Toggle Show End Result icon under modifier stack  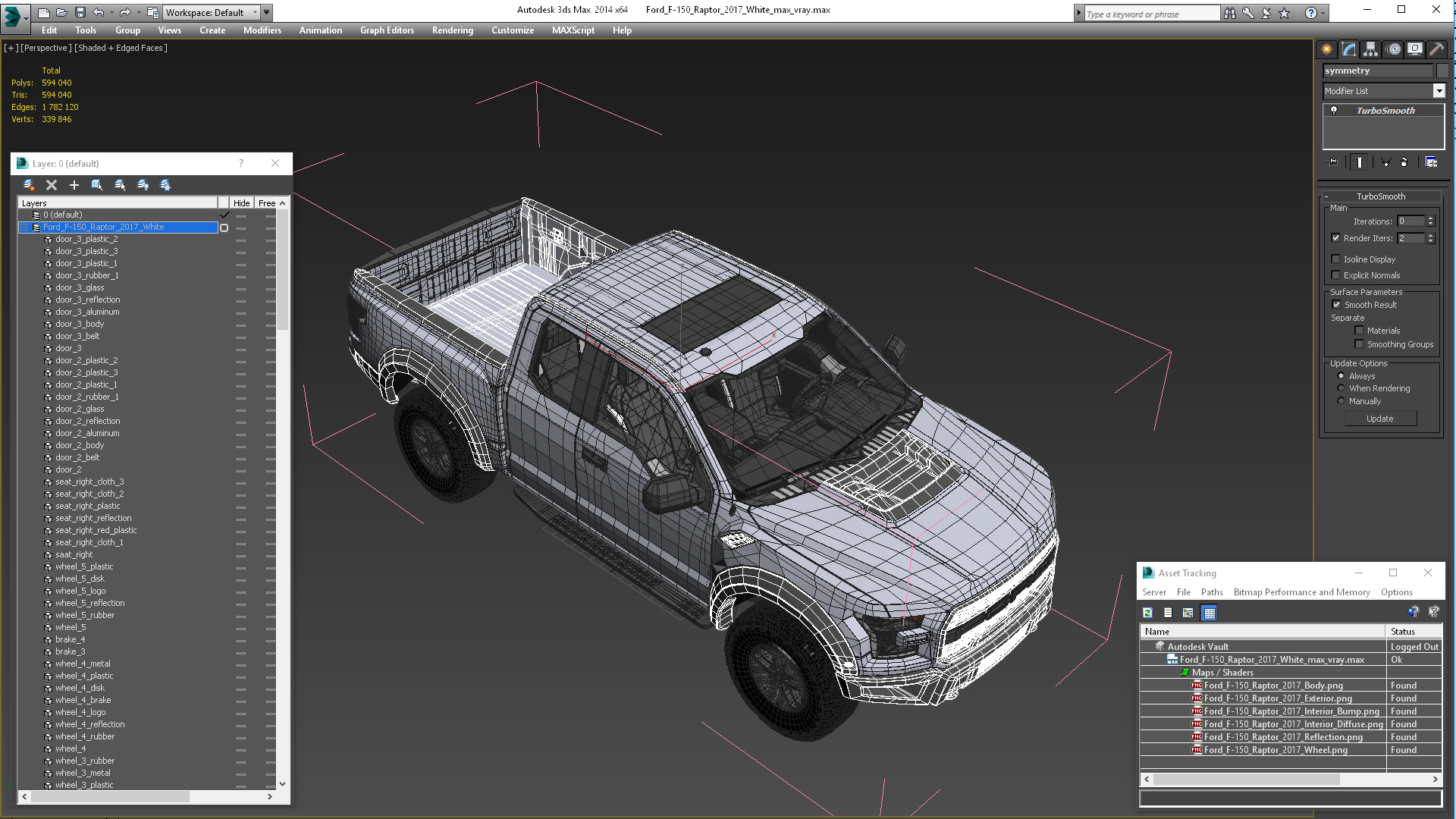(1359, 162)
